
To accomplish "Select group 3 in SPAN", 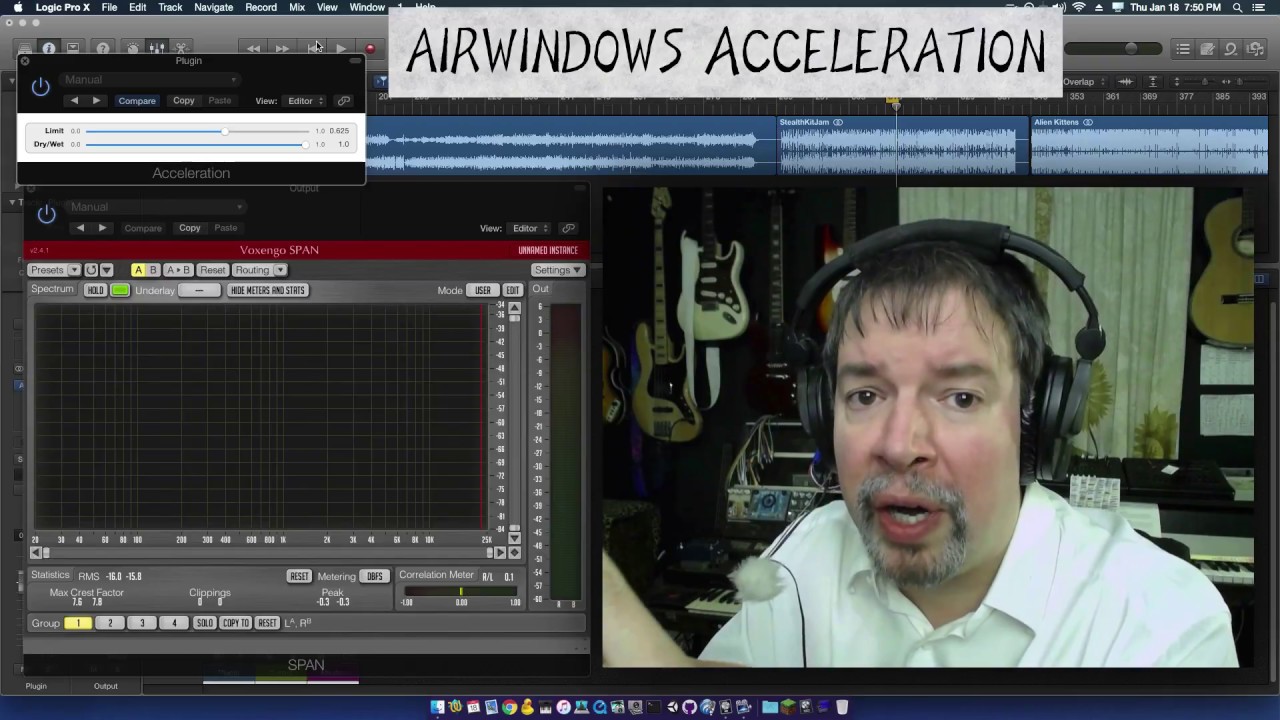I will pos(142,623).
